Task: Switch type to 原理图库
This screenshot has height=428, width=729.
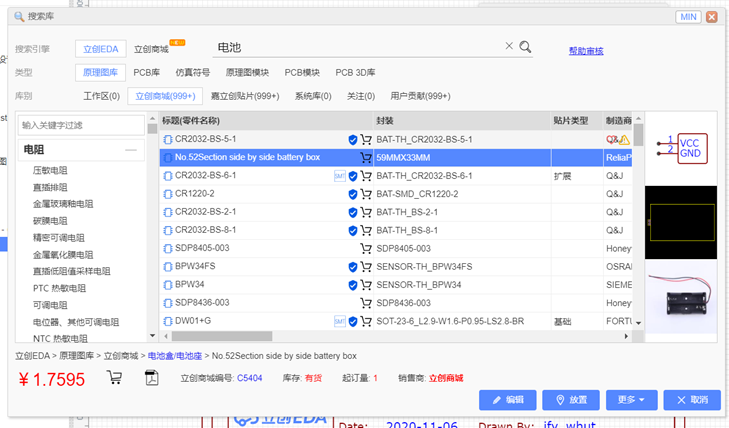Action: pos(100,72)
